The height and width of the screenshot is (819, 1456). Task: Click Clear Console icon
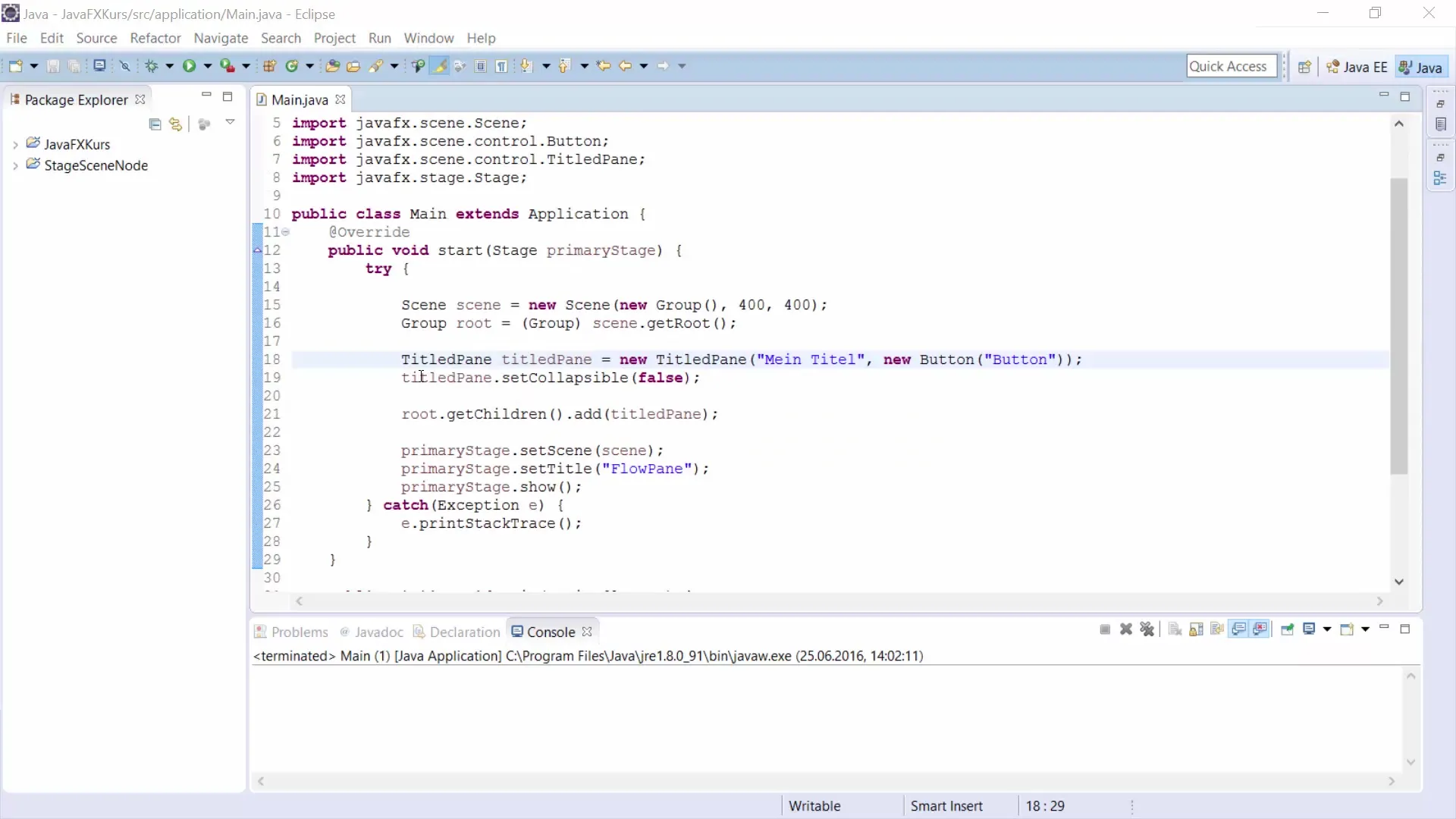click(x=1175, y=629)
